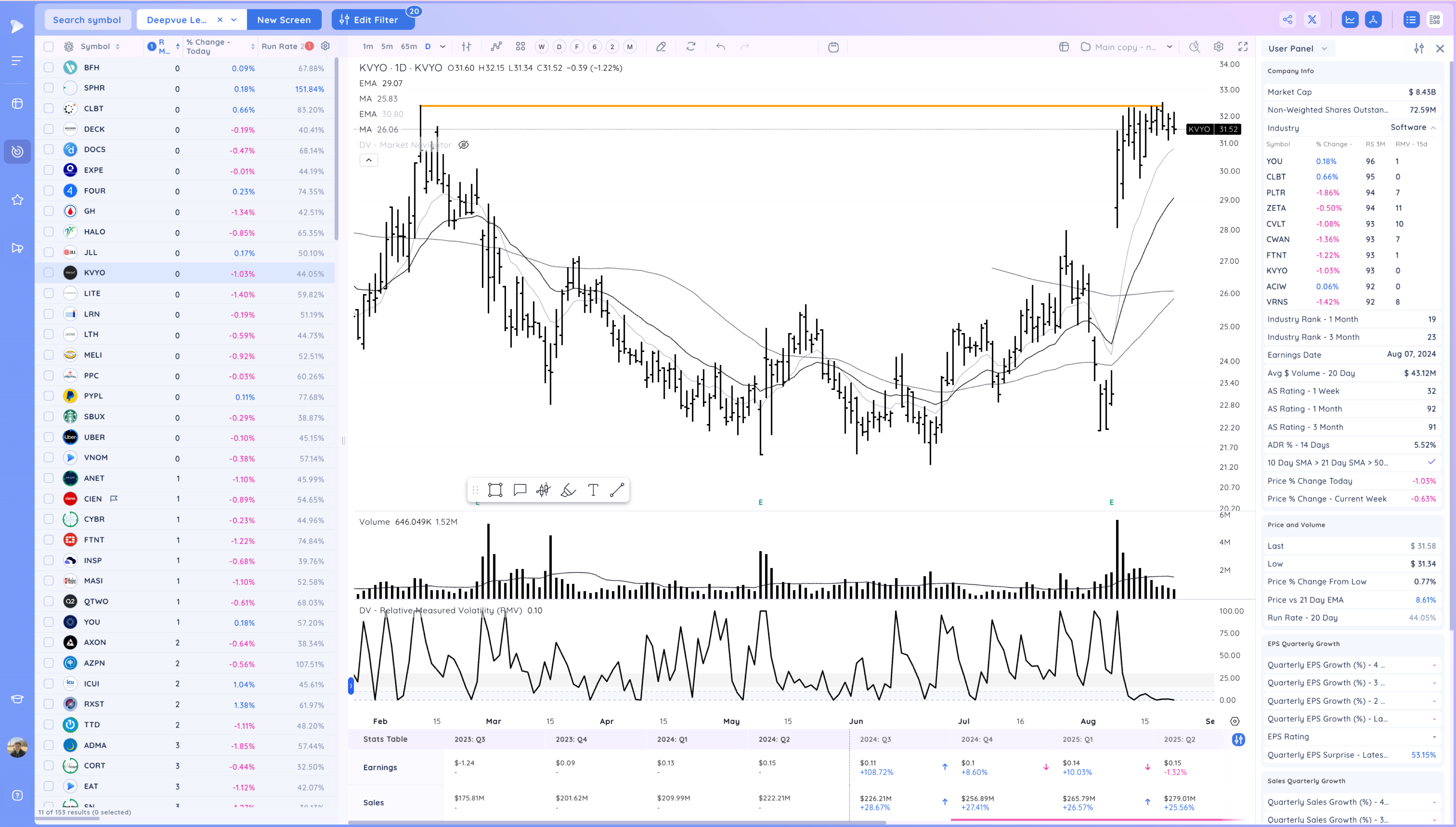The width and height of the screenshot is (1456, 827).
Task: Tick the checkbox for PYPL row
Action: tap(49, 396)
